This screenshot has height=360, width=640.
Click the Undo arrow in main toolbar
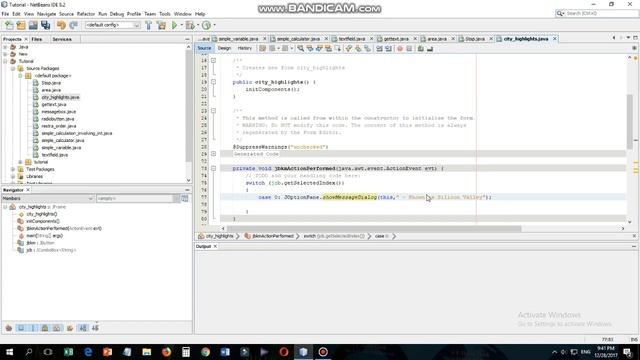coord(61,25)
